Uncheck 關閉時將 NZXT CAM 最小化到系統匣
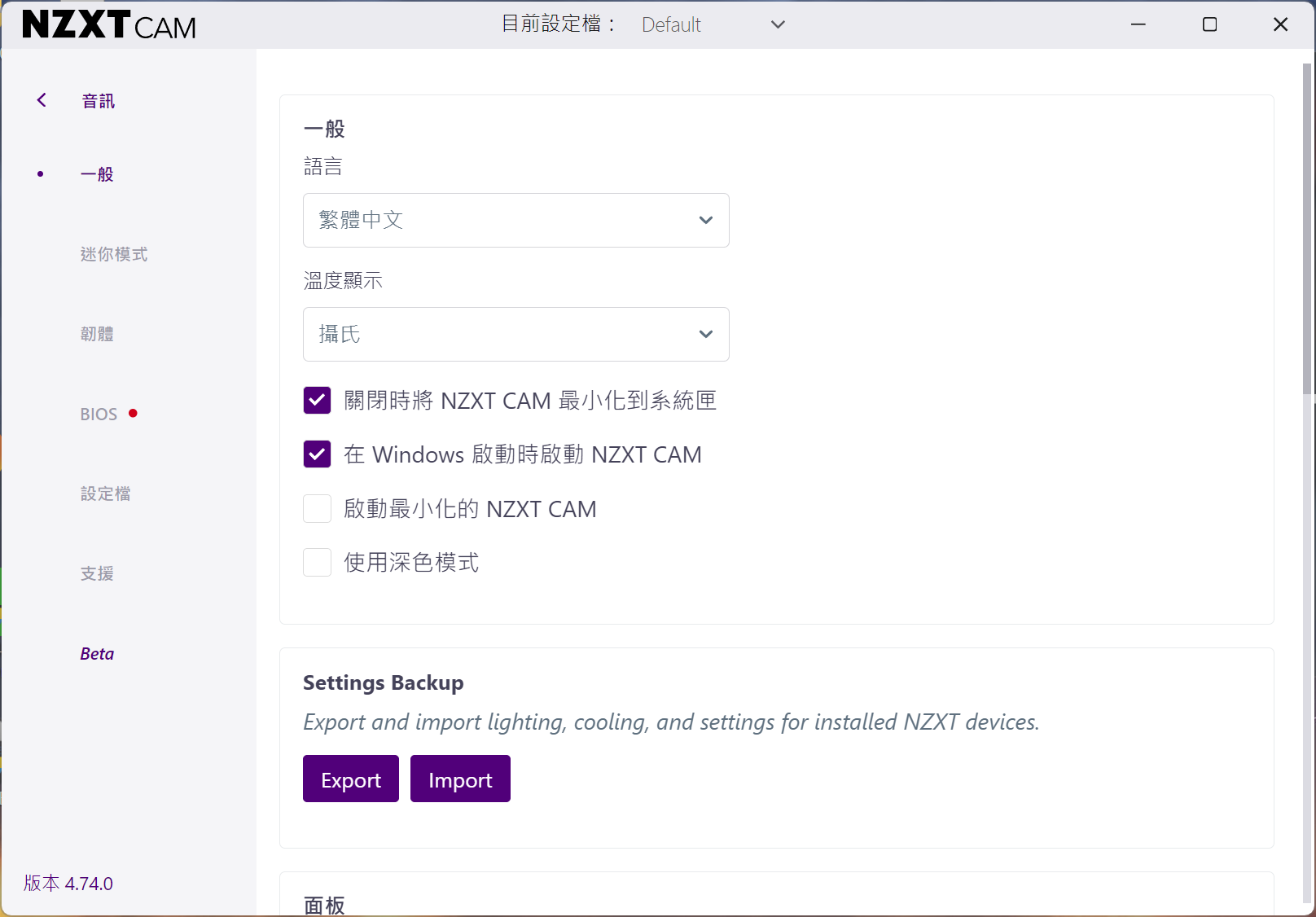The image size is (1316, 917). 317,400
